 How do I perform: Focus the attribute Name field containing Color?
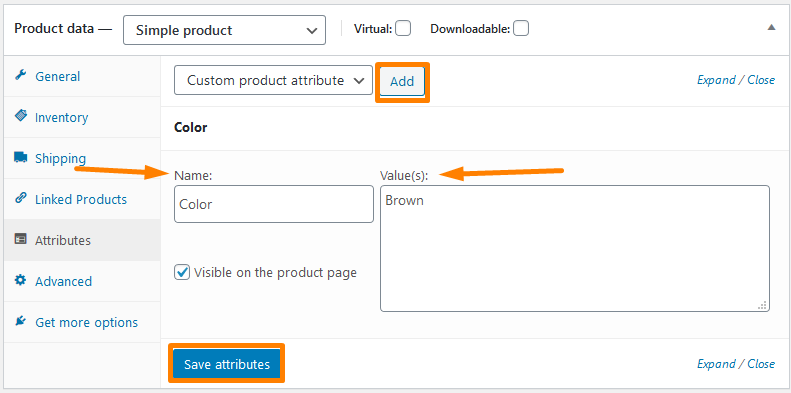273,204
